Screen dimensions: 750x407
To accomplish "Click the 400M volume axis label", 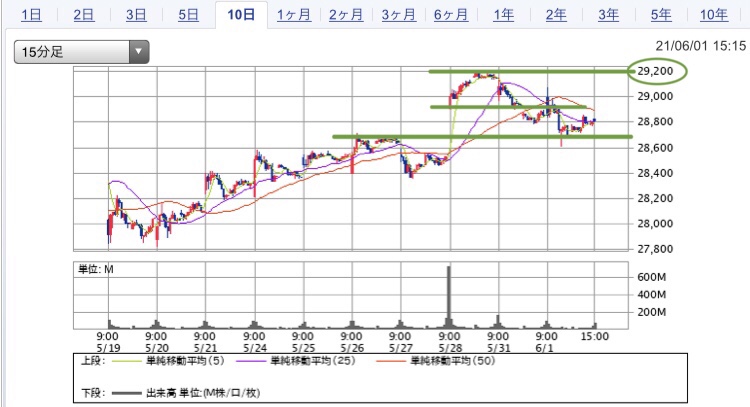I will (x=651, y=295).
